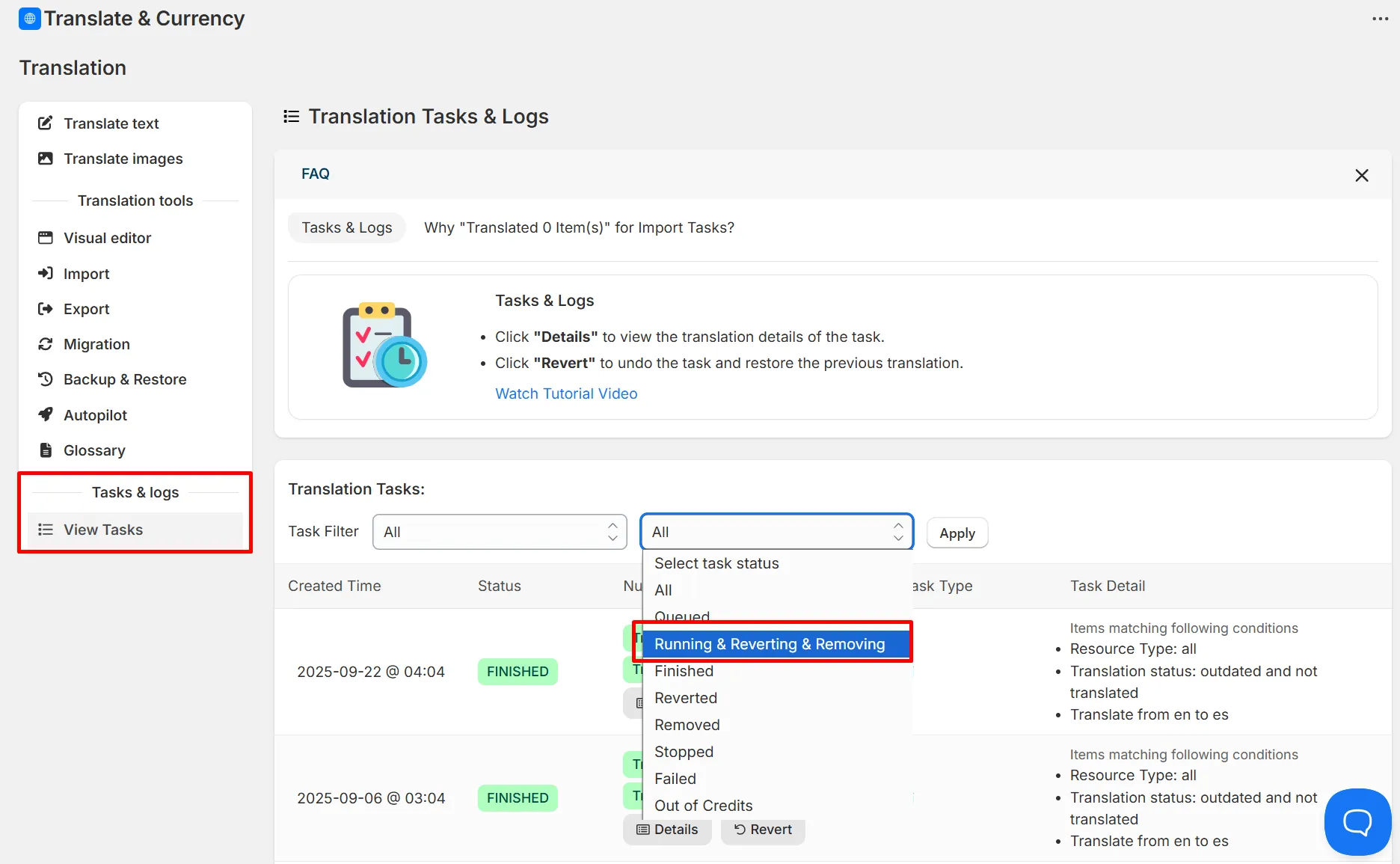Open the Import Tasks FAQ tab
Image resolution: width=1400 pixels, height=864 pixels.
[x=579, y=227]
